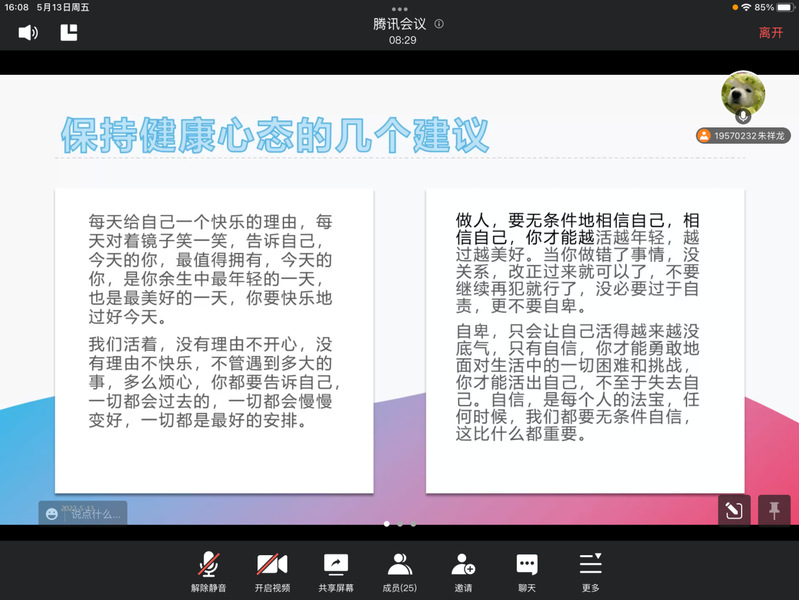799x600 pixels.
Task: Open the 更多 options menu
Action: pos(591,572)
